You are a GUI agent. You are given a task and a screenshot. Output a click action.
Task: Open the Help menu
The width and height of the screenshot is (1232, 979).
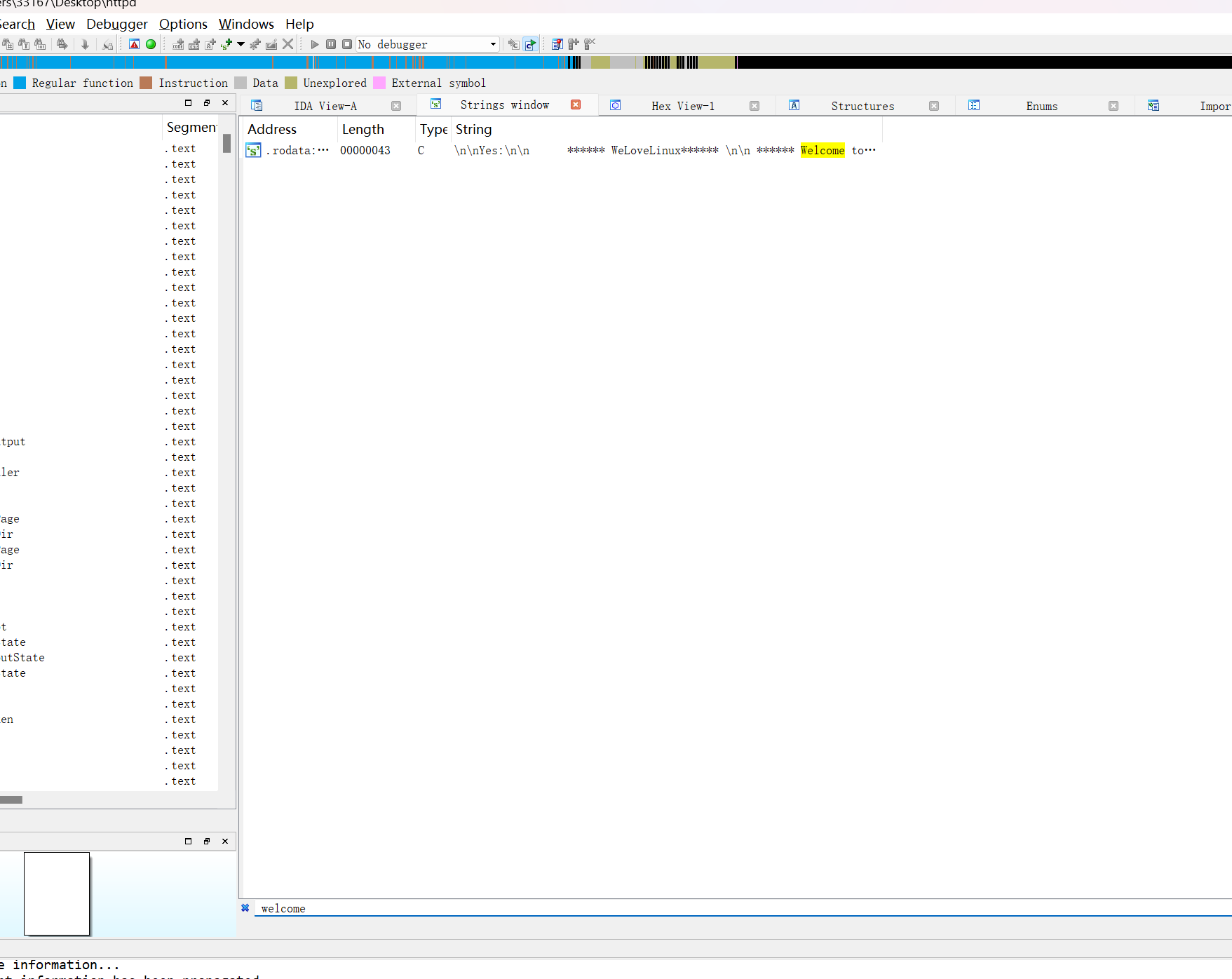[299, 24]
